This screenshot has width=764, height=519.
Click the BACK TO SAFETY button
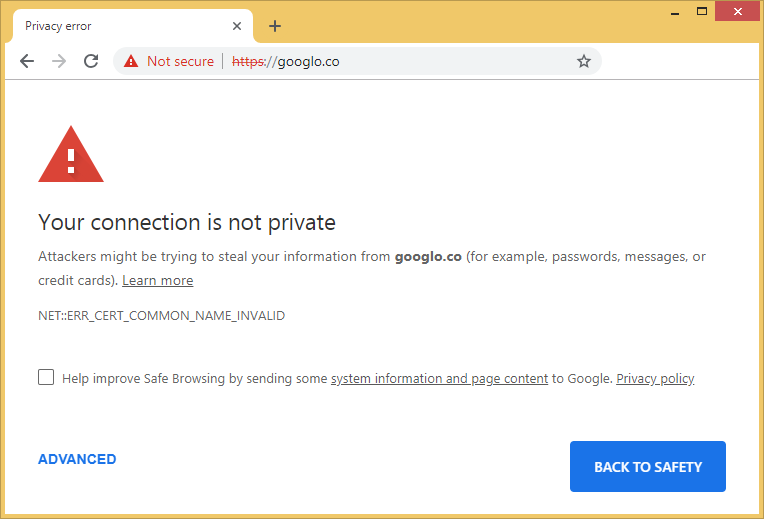pyautogui.click(x=648, y=467)
